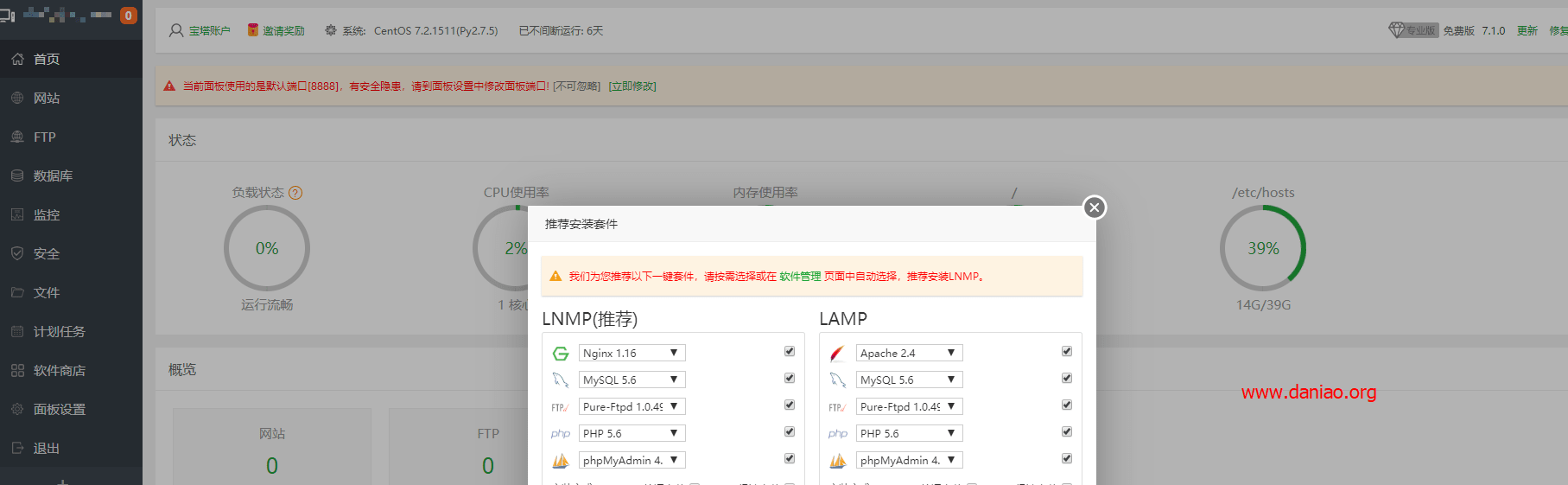
Task: Open 计划任务 in sidebar
Action: coord(71,331)
